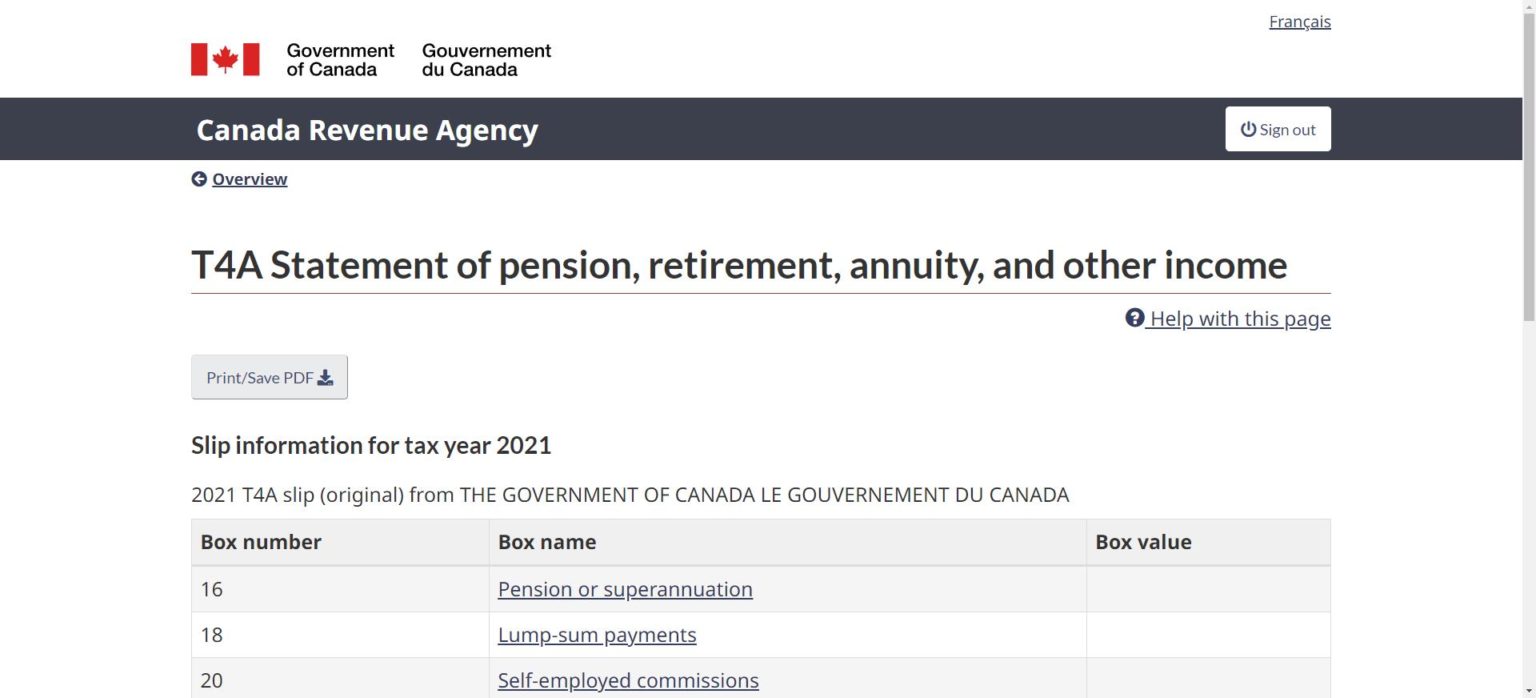This screenshot has height=698, width=1536.
Task: Click the back arrow icon beside Overview
Action: pyautogui.click(x=199, y=179)
